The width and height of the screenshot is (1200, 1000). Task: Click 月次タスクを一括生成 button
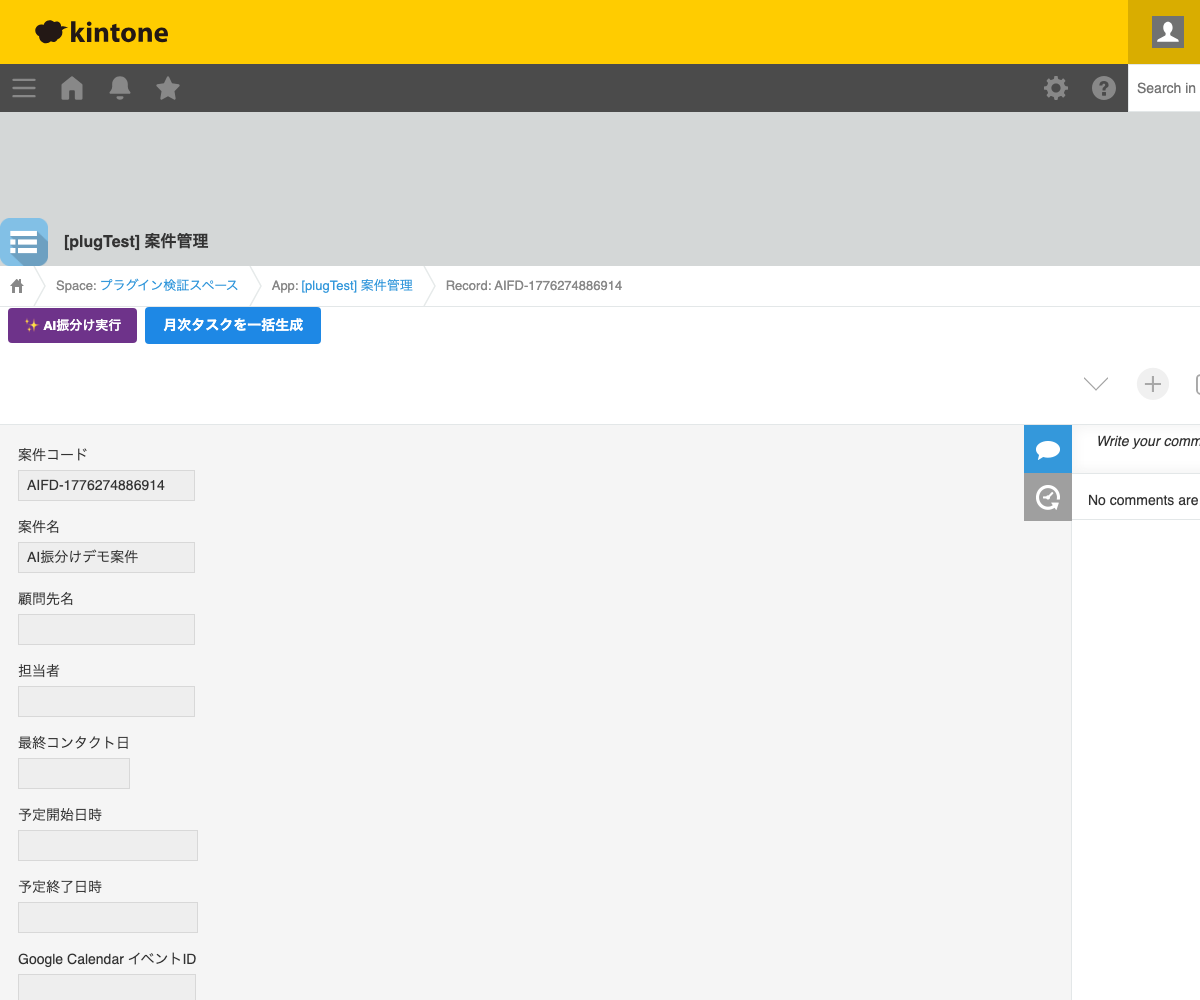point(233,326)
